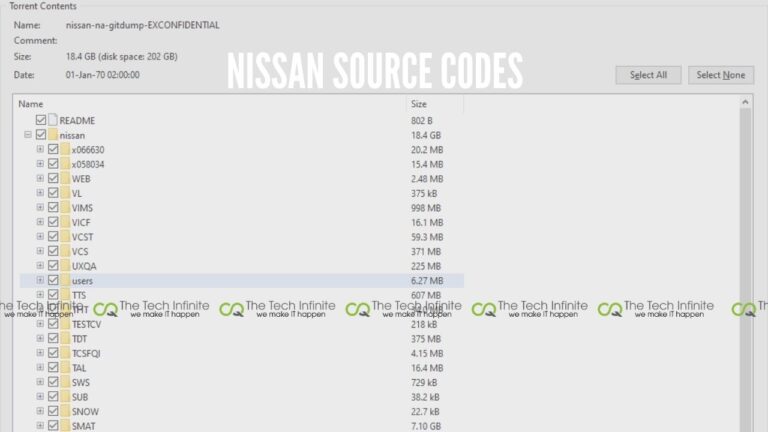Select the SNOW folder name
Screen dimensions: 768x432
coord(85,411)
